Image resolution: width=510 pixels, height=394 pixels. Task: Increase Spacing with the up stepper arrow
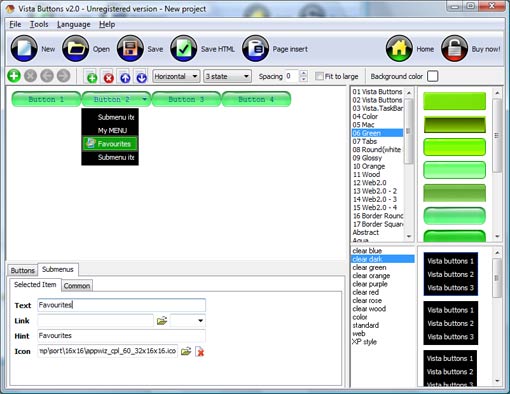[303, 73]
